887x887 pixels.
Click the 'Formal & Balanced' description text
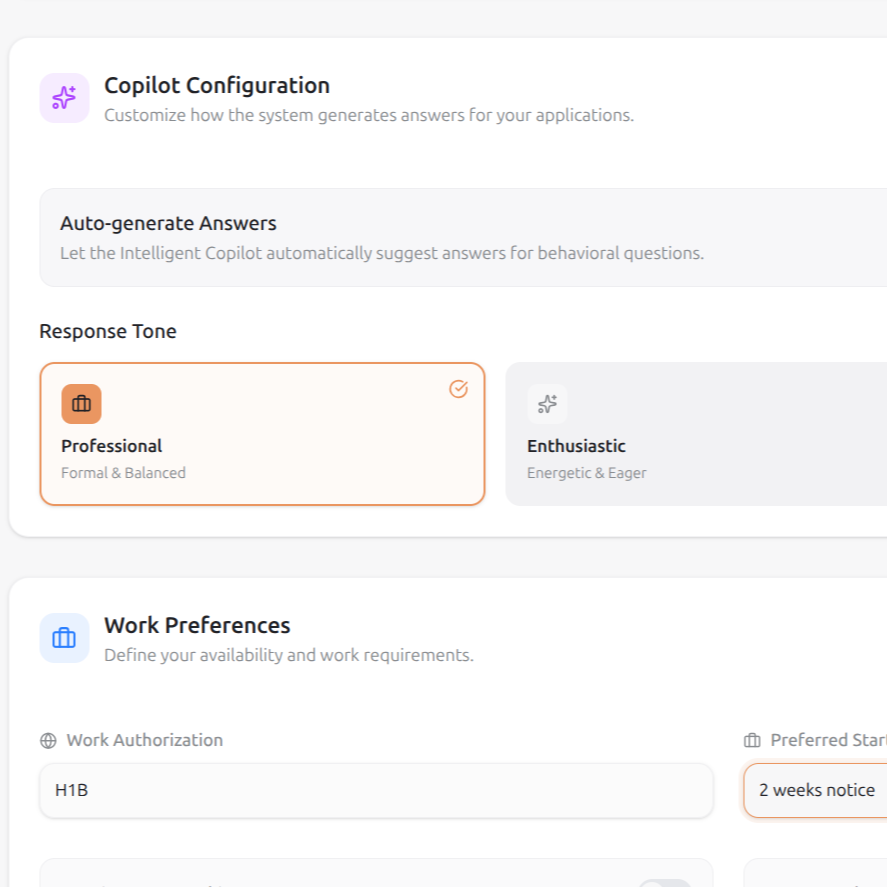[x=123, y=473]
